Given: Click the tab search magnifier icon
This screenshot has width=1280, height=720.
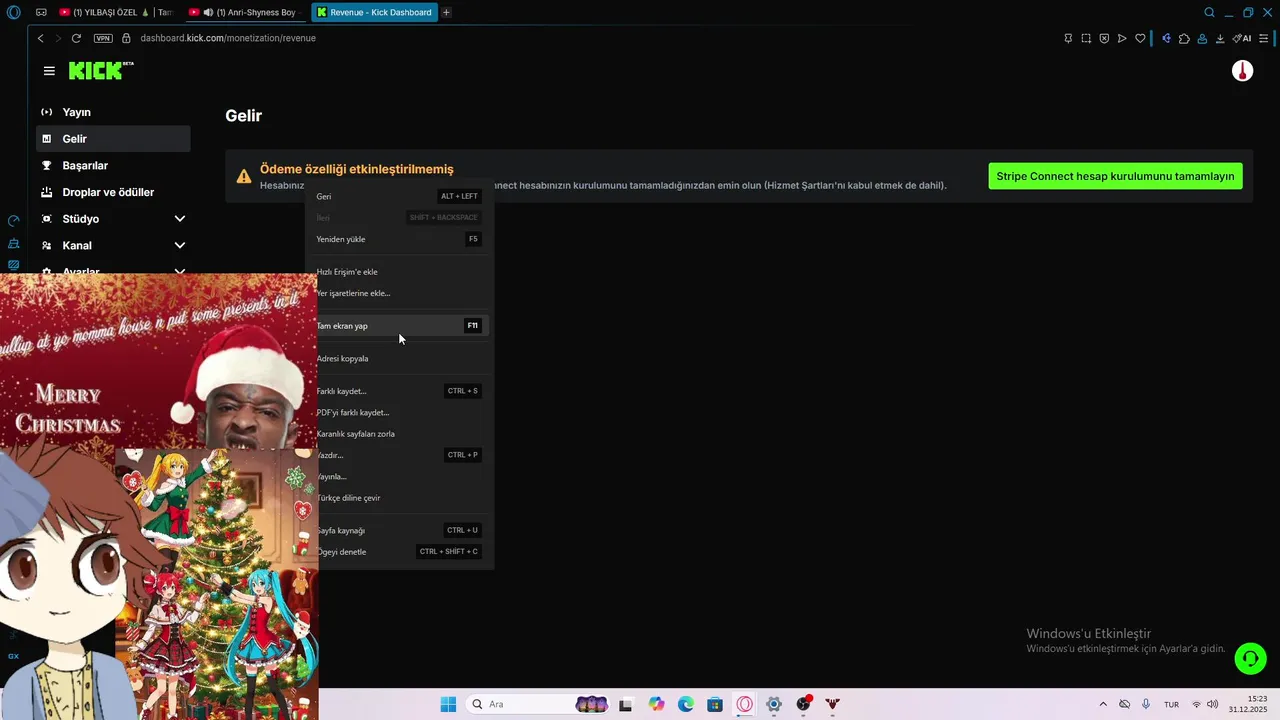Looking at the screenshot, I should point(1209,12).
